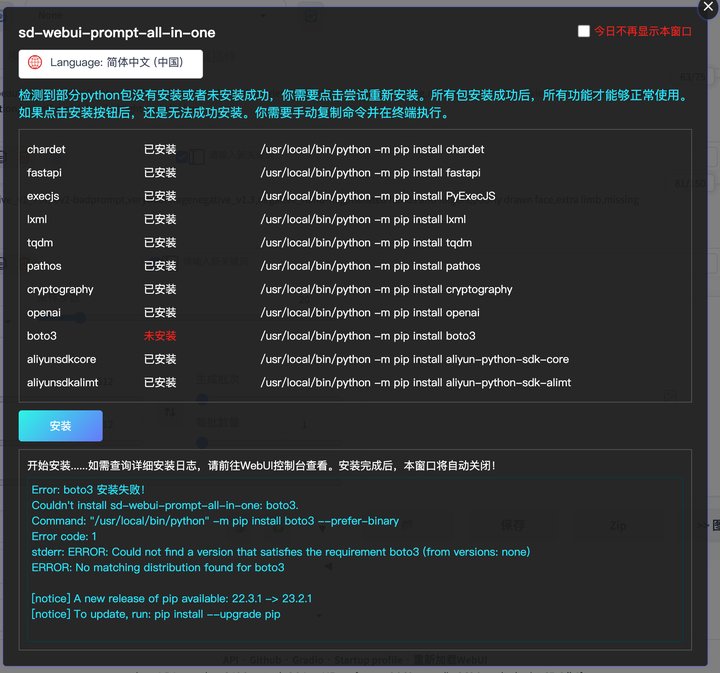Image resolution: width=720 pixels, height=673 pixels.
Task: Select the fastapi package name
Action: (x=44, y=173)
